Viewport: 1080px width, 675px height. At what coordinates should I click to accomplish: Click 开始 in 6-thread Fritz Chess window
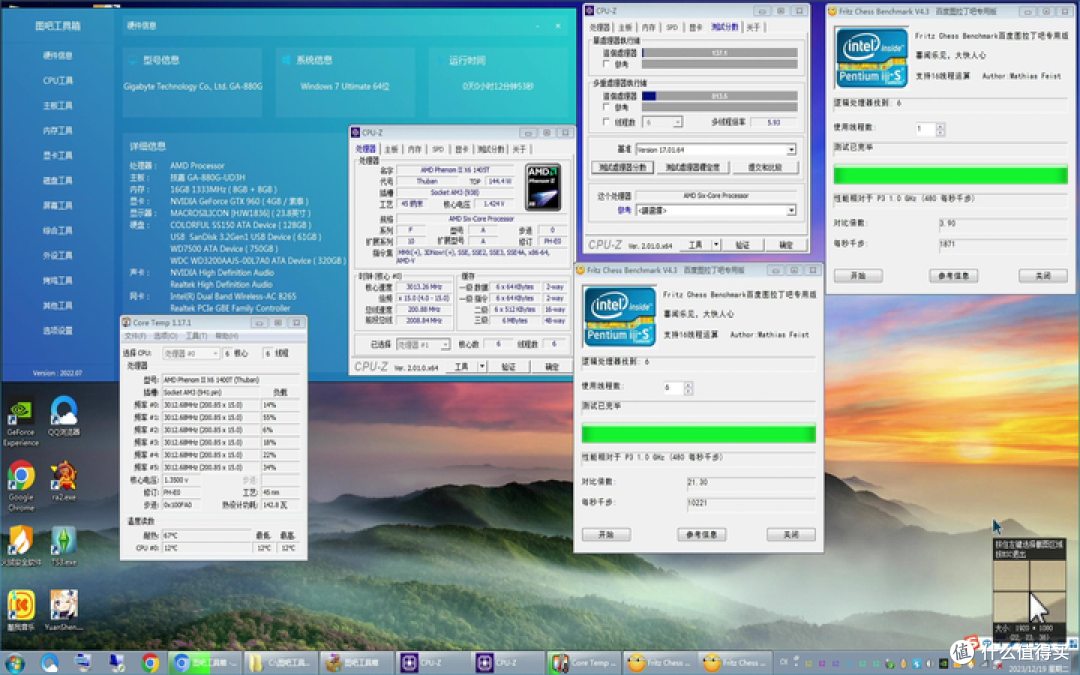606,534
